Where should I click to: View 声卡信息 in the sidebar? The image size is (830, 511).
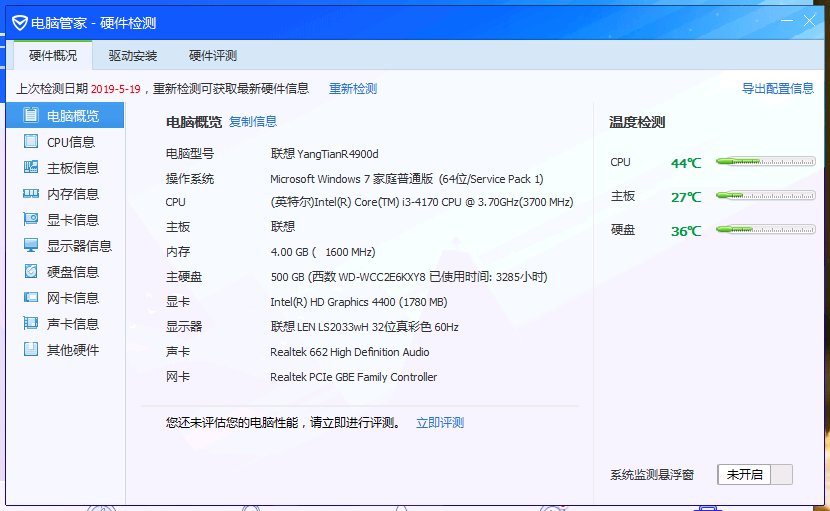click(x=65, y=323)
